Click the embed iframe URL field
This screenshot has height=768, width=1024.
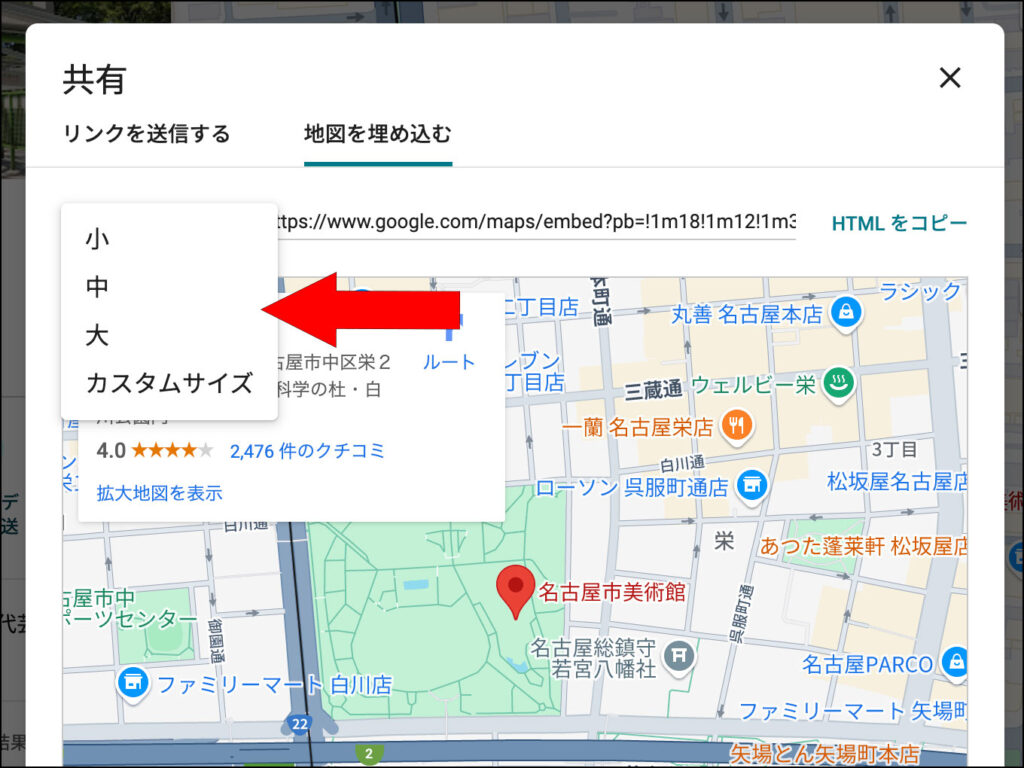[536, 222]
